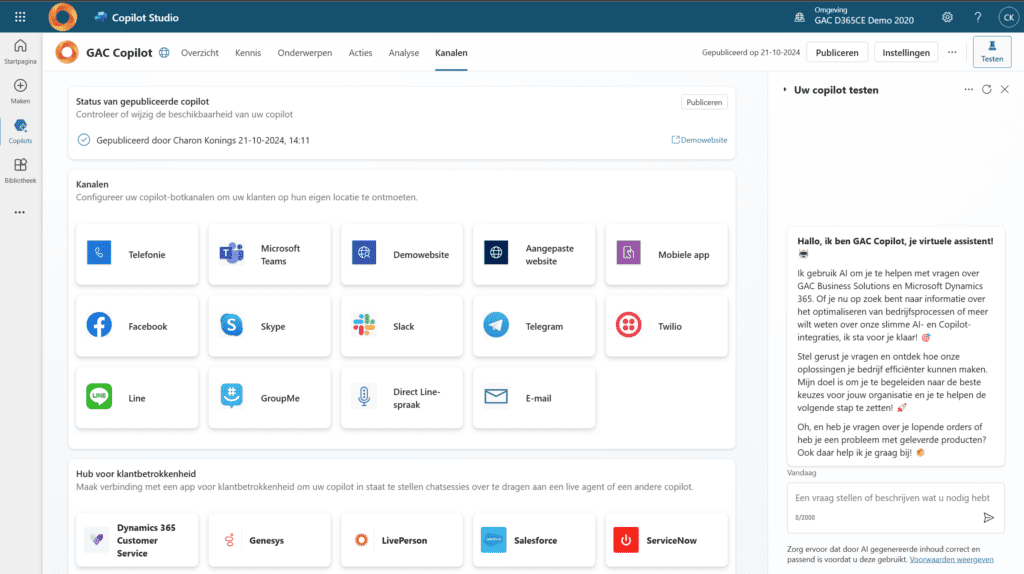Select the Telegram channel

(534, 326)
